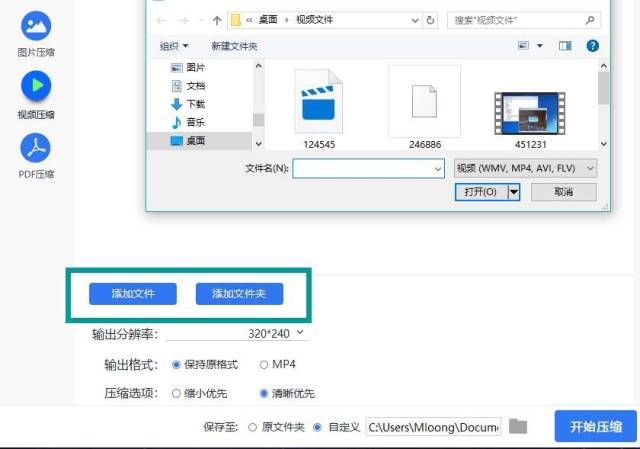Open the 图片压缩 image compression tool
Viewport: 640px width, 449px height.
click(36, 33)
